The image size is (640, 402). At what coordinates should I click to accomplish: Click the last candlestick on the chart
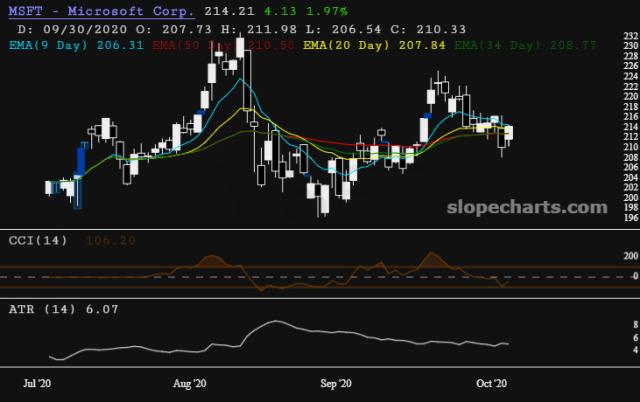509,133
